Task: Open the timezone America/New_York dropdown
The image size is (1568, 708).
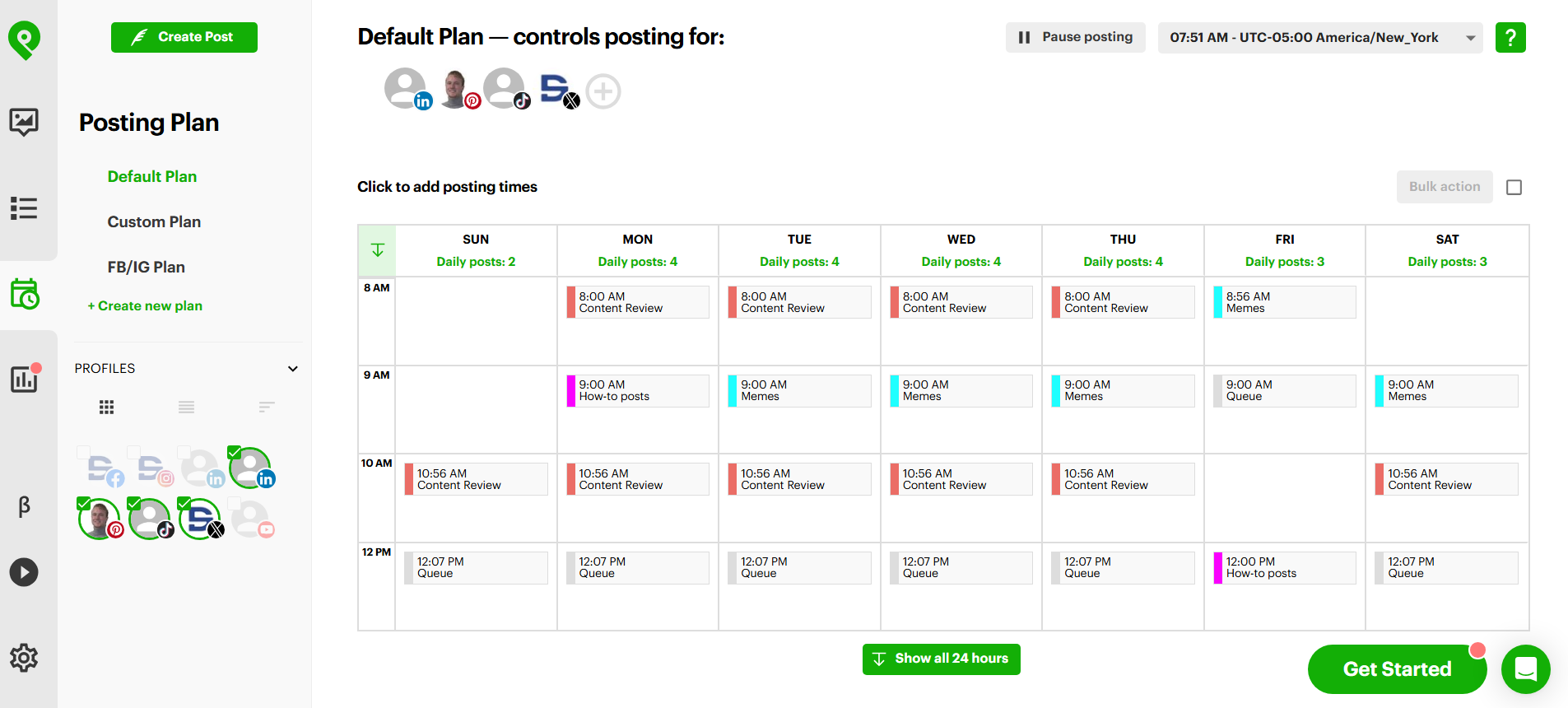Action: pos(1320,38)
